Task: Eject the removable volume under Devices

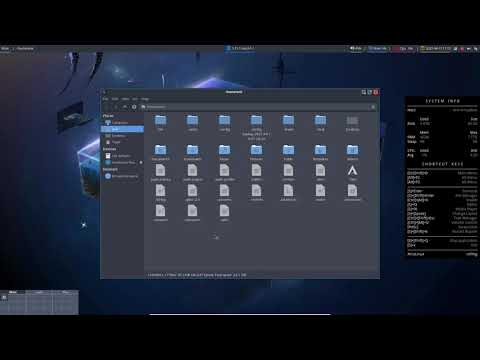Action: 141,162
